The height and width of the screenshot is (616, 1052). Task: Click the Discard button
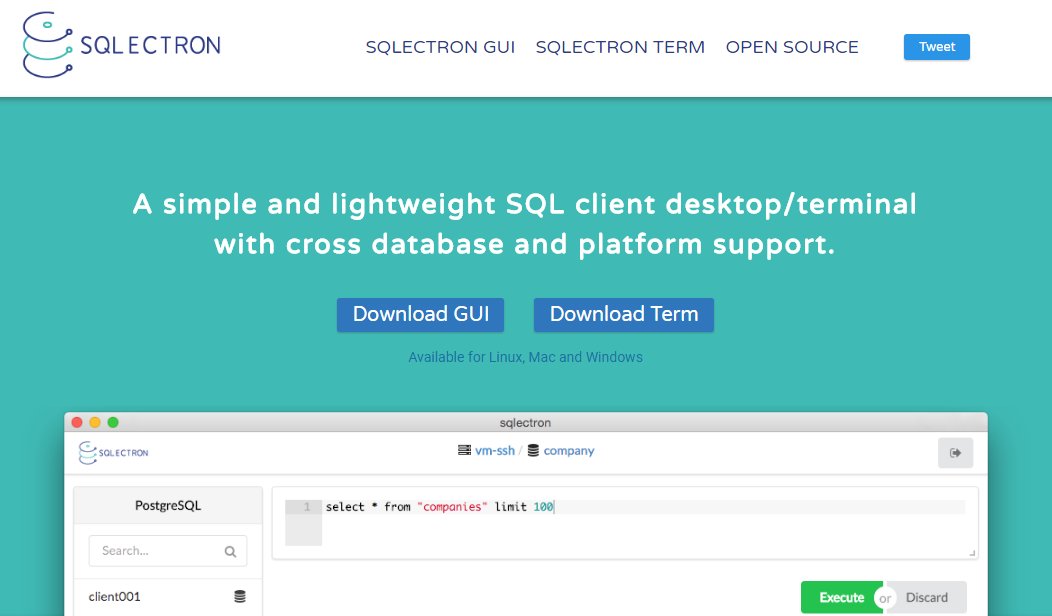(x=927, y=597)
